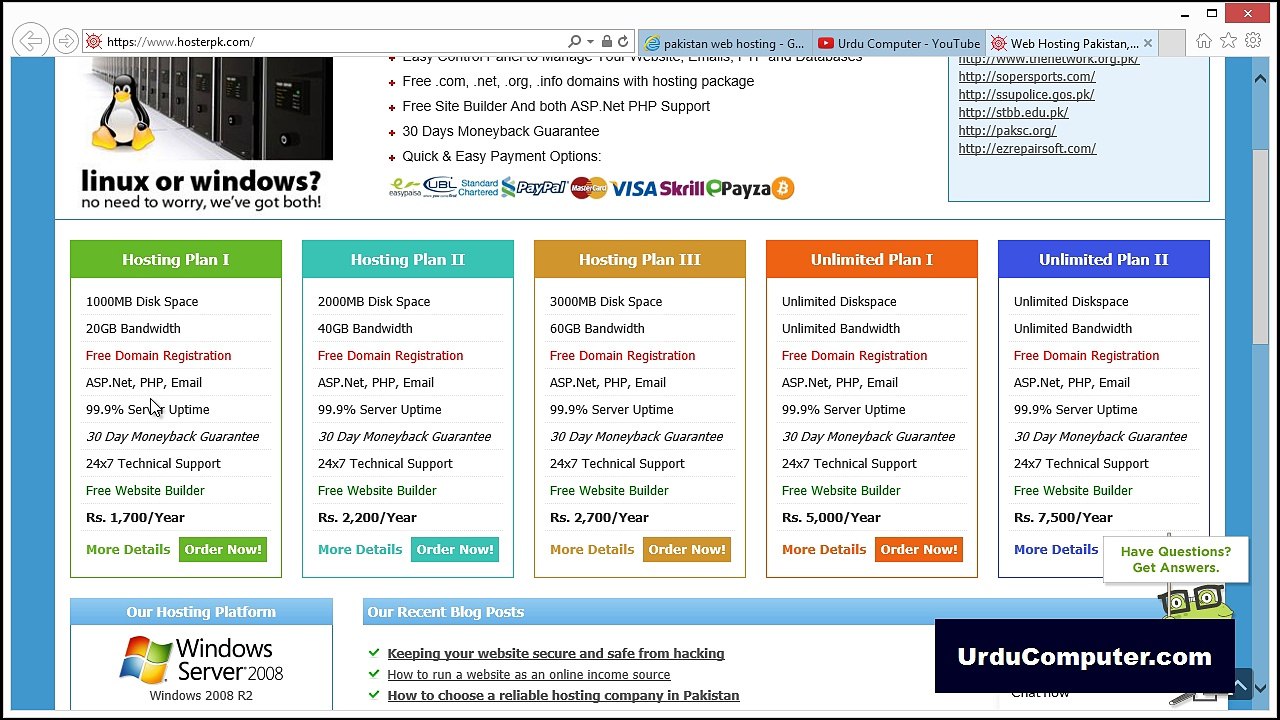
Task: Click the UBL bank logo
Action: [x=440, y=186]
